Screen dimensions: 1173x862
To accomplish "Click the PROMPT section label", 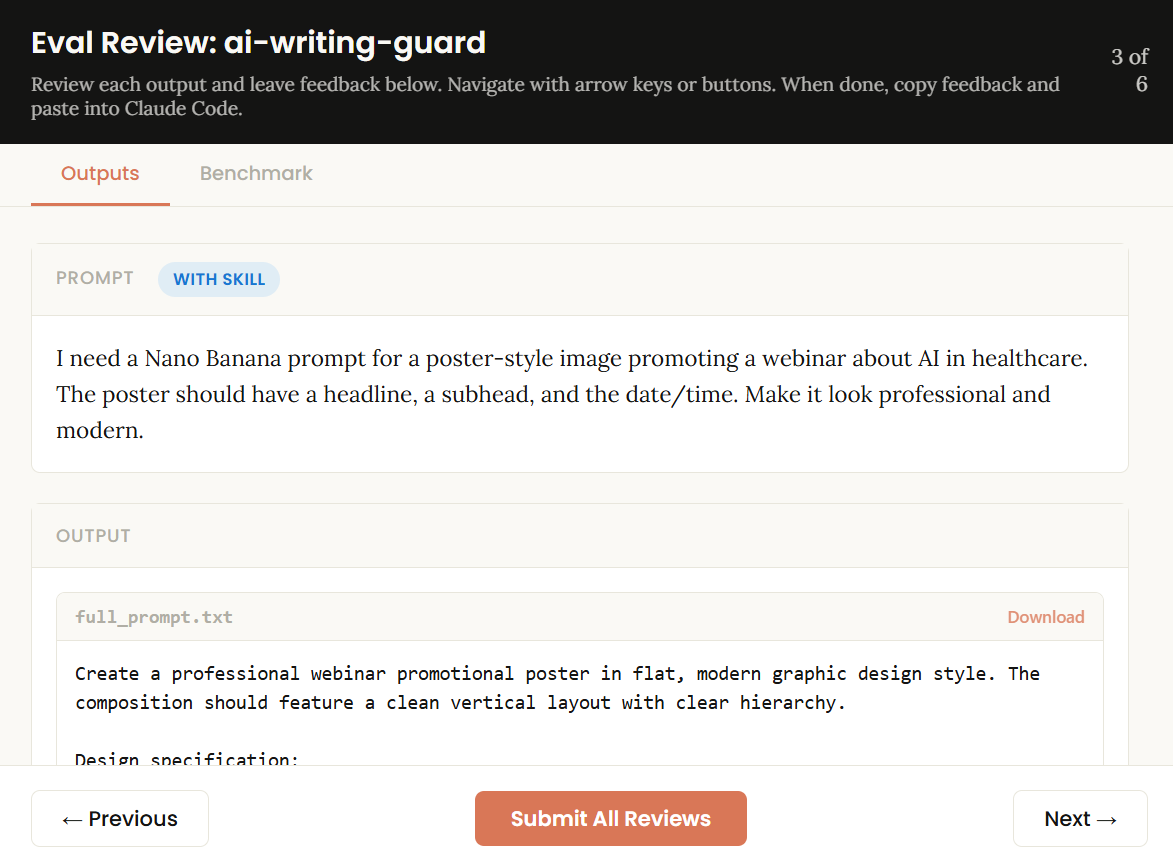I will click(x=95, y=279).
